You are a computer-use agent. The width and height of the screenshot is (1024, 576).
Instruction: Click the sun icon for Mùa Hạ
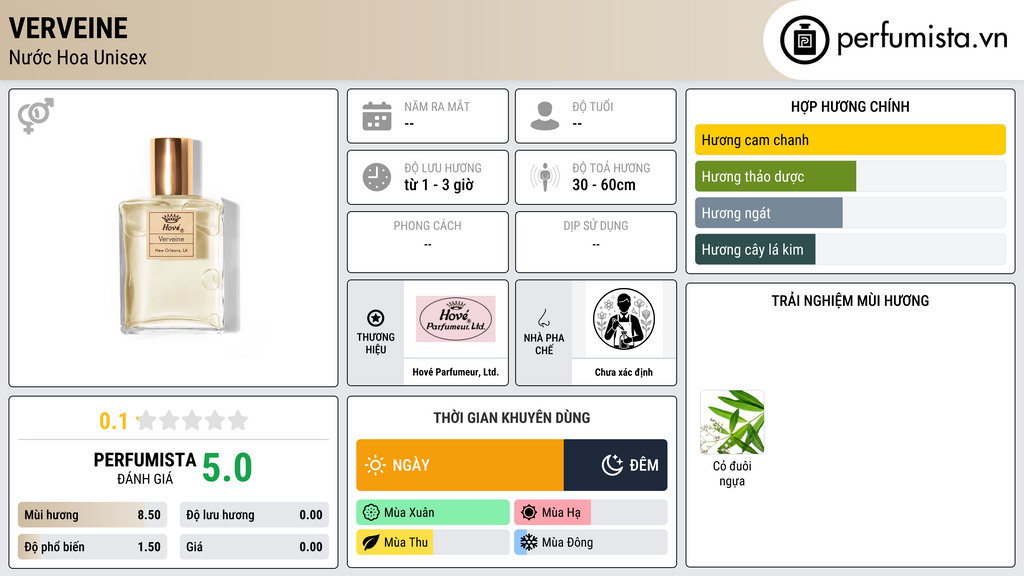coord(529,513)
